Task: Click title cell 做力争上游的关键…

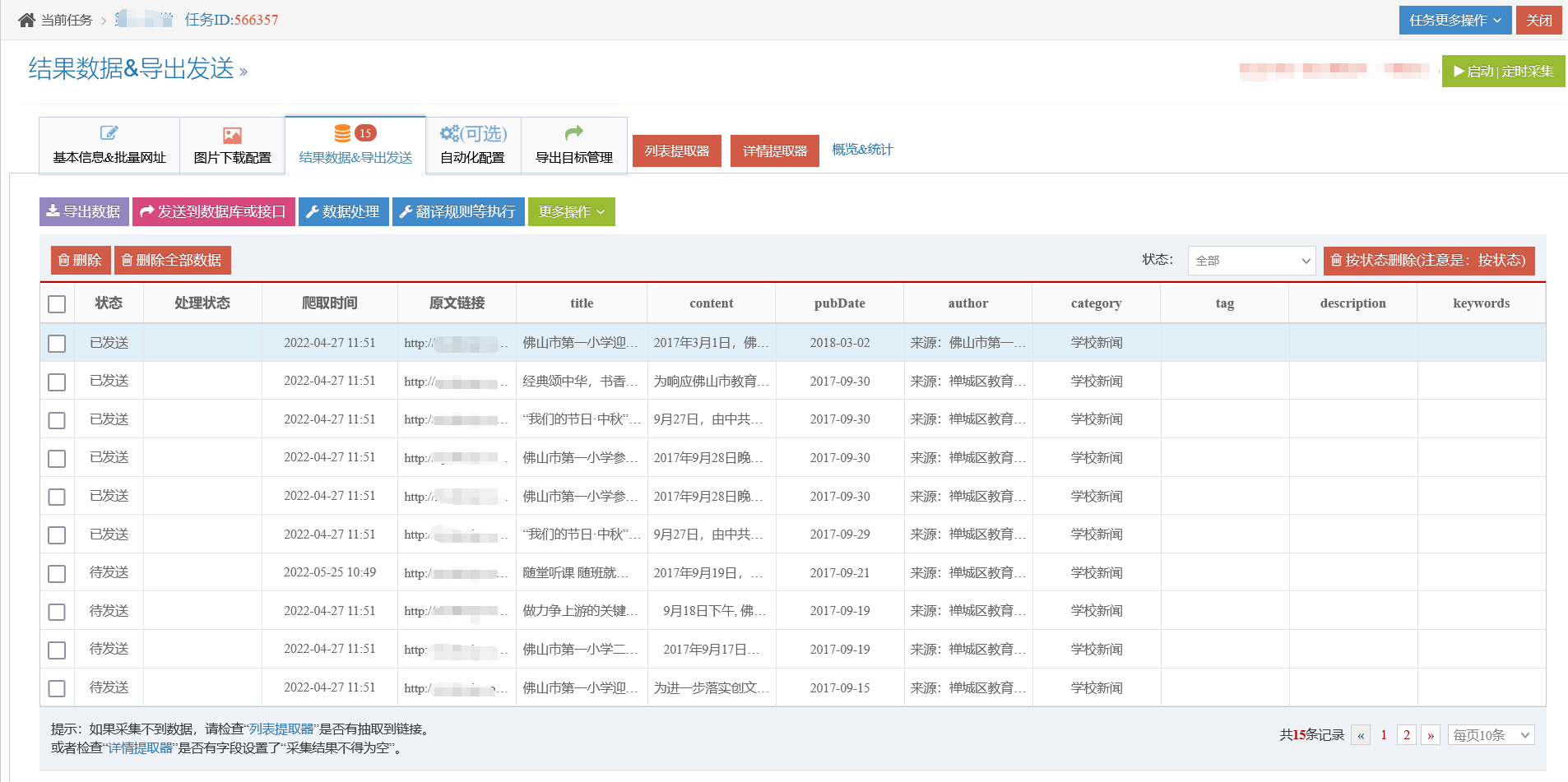Action: [581, 611]
